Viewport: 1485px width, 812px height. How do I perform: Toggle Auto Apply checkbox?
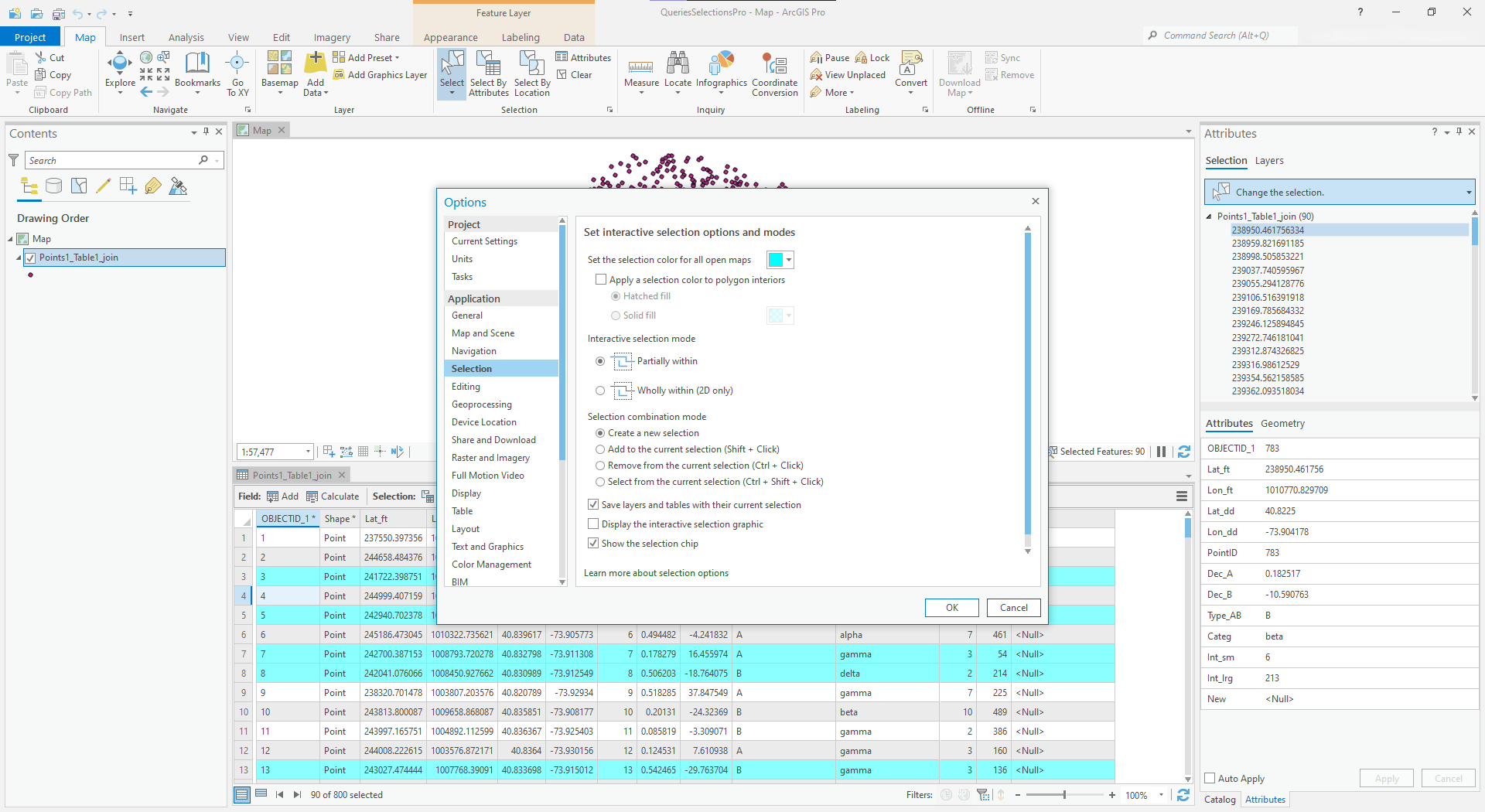pos(1210,778)
